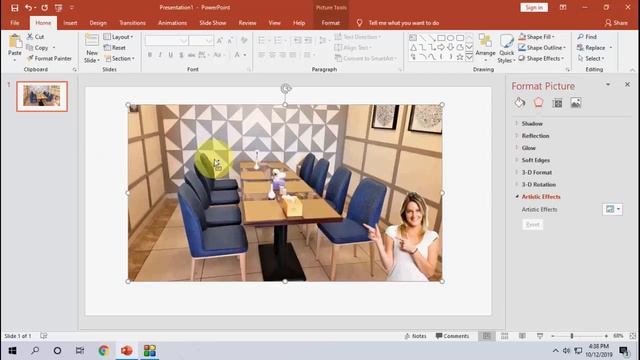
Task: Close the Format Picture pane
Action: click(627, 84)
